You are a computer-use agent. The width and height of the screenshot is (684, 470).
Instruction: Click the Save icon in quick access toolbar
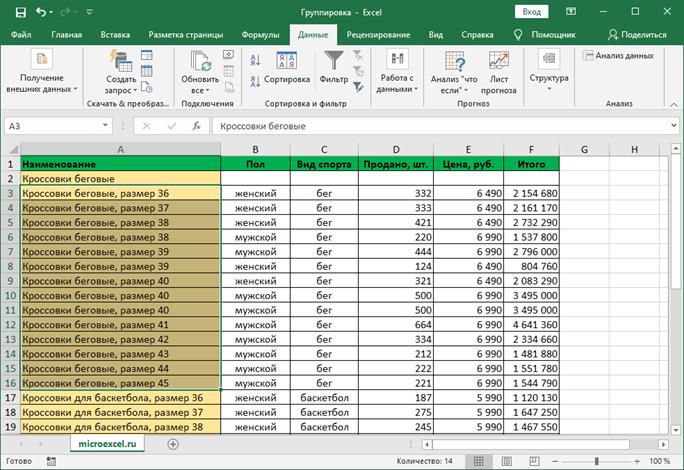click(21, 12)
